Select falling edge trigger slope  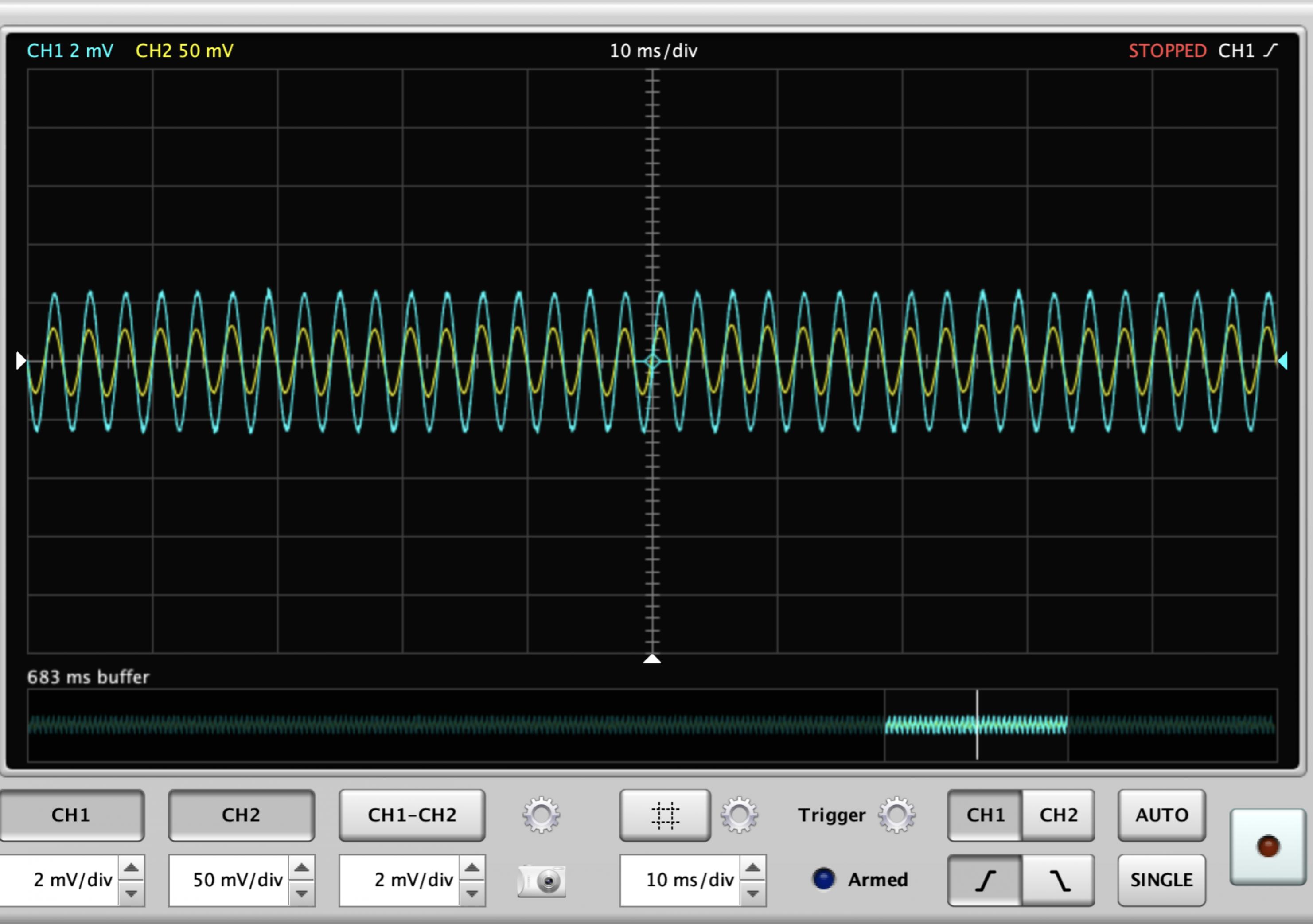point(1058,880)
